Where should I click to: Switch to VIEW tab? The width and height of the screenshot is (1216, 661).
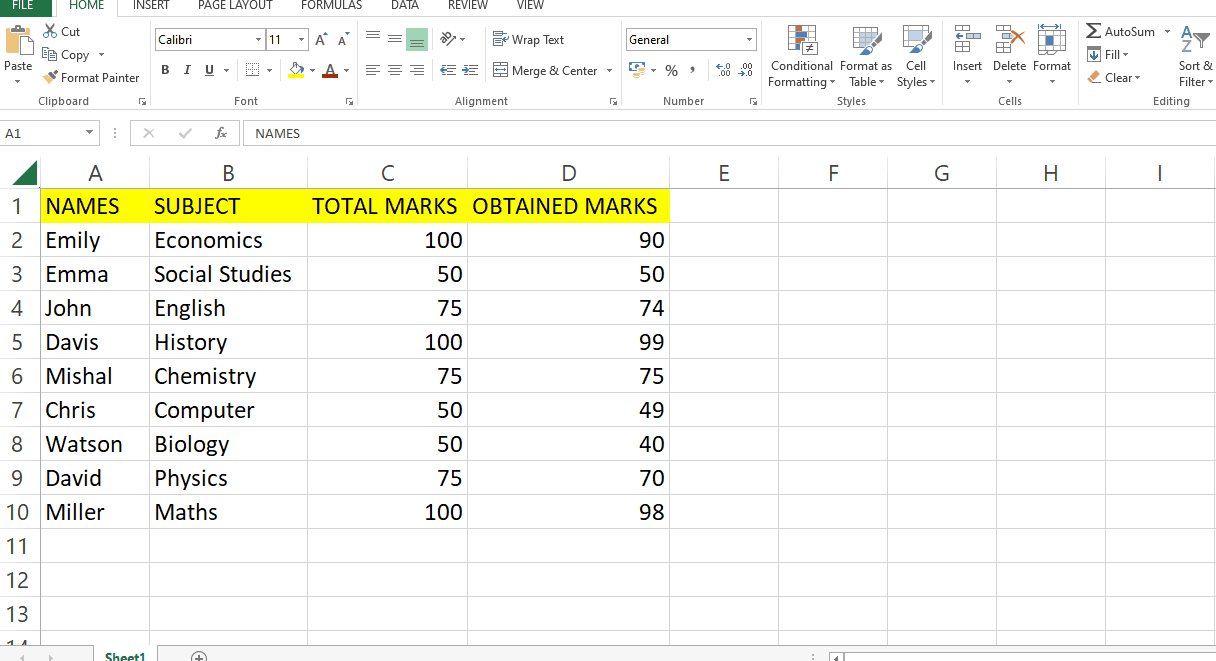point(530,6)
